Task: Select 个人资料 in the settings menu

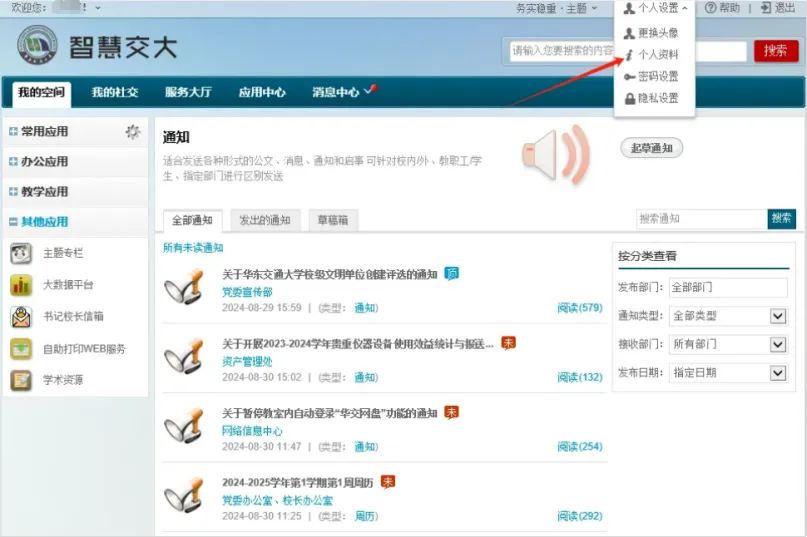Action: [x=652, y=55]
